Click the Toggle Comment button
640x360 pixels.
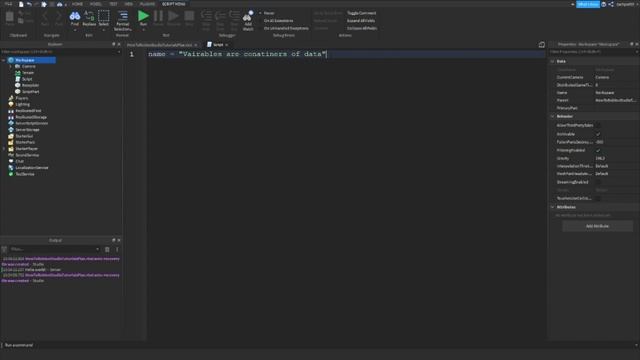pyautogui.click(x=361, y=13)
